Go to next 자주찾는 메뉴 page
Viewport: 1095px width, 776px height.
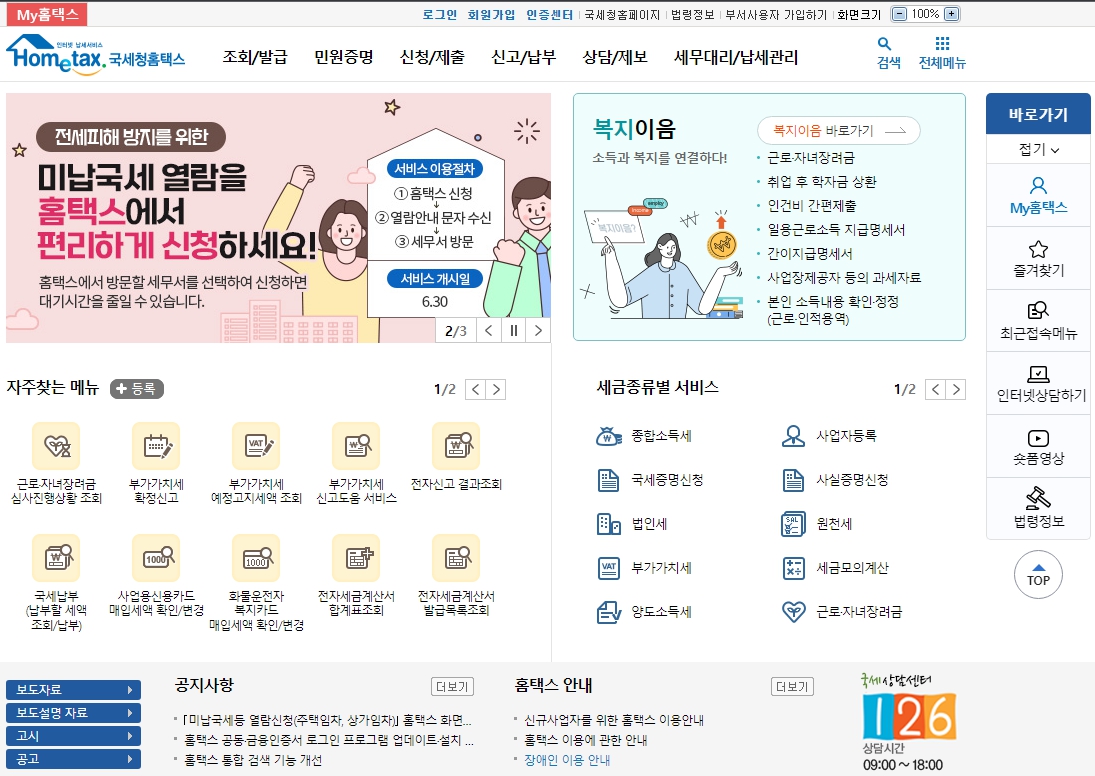pos(496,389)
